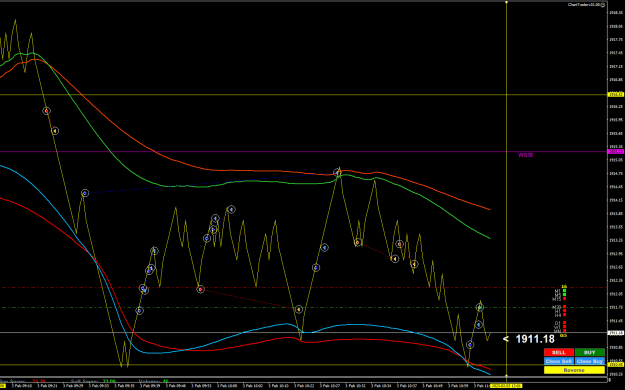
Task: Click the red M30 trend indicator square
Action: [x=564, y=306]
